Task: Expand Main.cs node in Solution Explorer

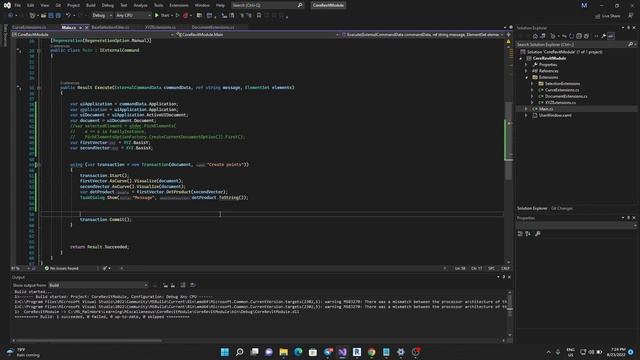Action: pyautogui.click(x=526, y=109)
